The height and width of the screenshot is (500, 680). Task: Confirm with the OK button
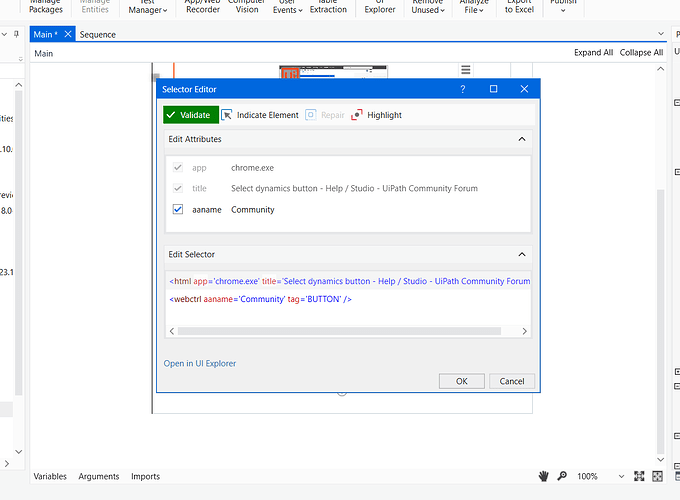click(x=462, y=381)
